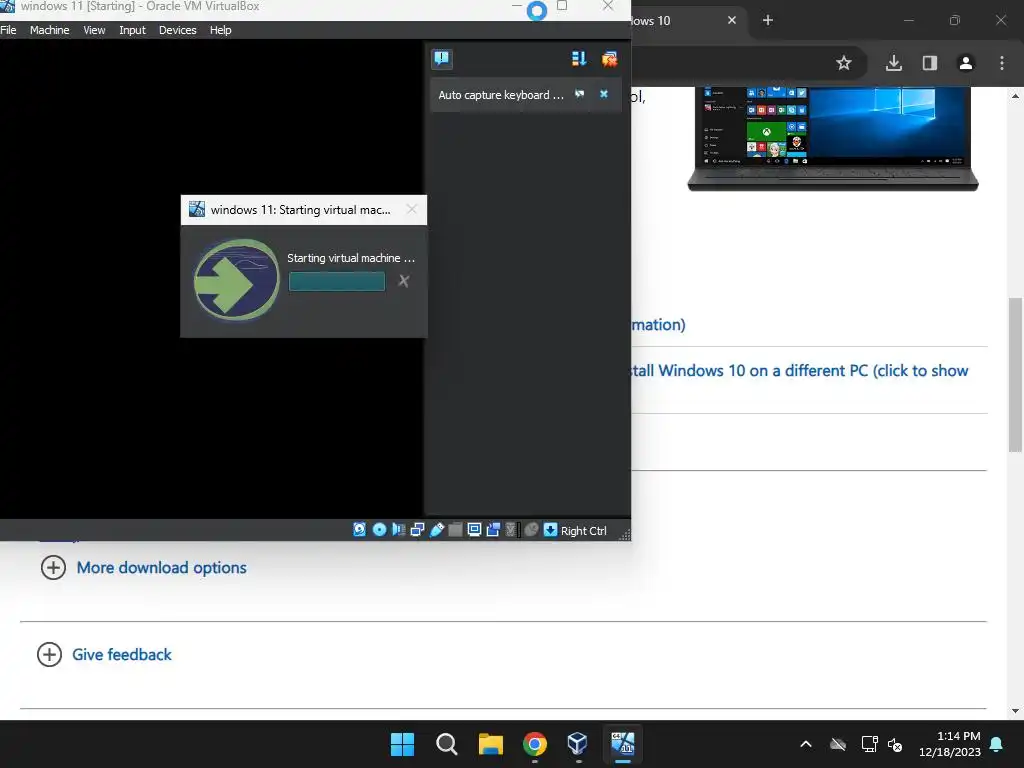Click the Right Ctrl host key label
The image size is (1024, 768).
[x=584, y=531]
